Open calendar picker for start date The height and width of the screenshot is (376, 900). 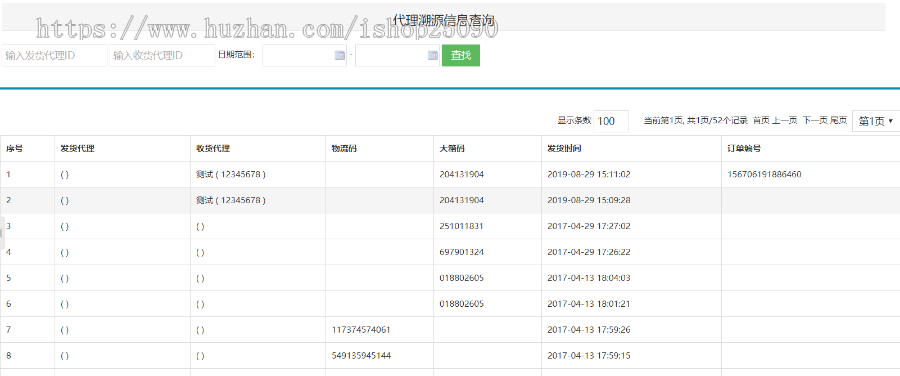pos(339,56)
